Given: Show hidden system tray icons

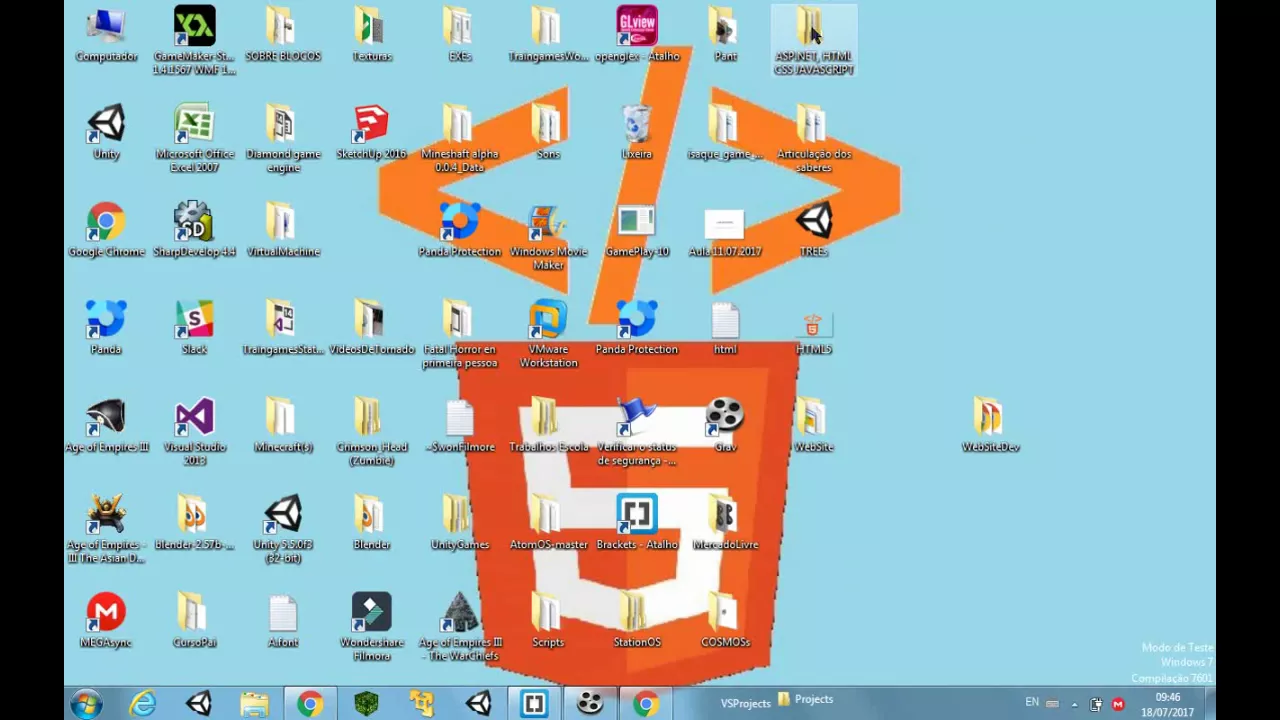Looking at the screenshot, I should coord(1075,704).
